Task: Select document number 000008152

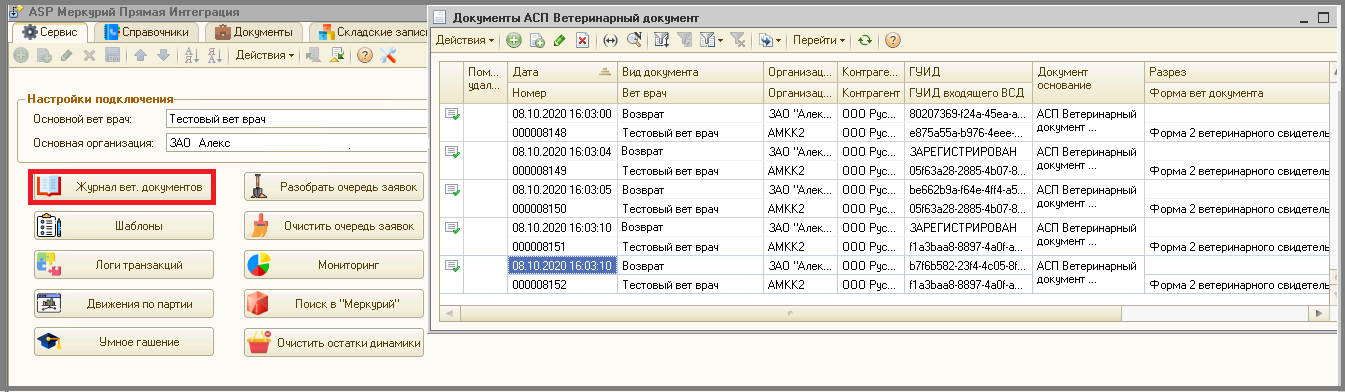Action: pos(562,285)
